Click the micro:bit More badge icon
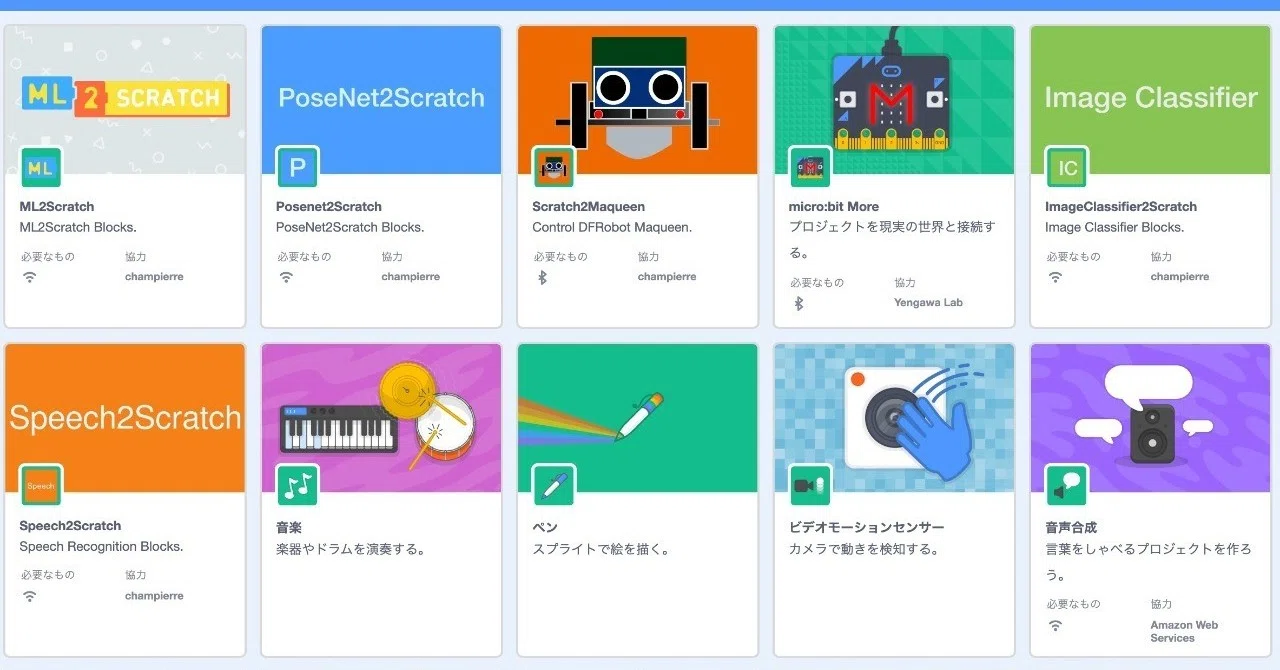This screenshot has width=1280, height=670. pos(810,168)
